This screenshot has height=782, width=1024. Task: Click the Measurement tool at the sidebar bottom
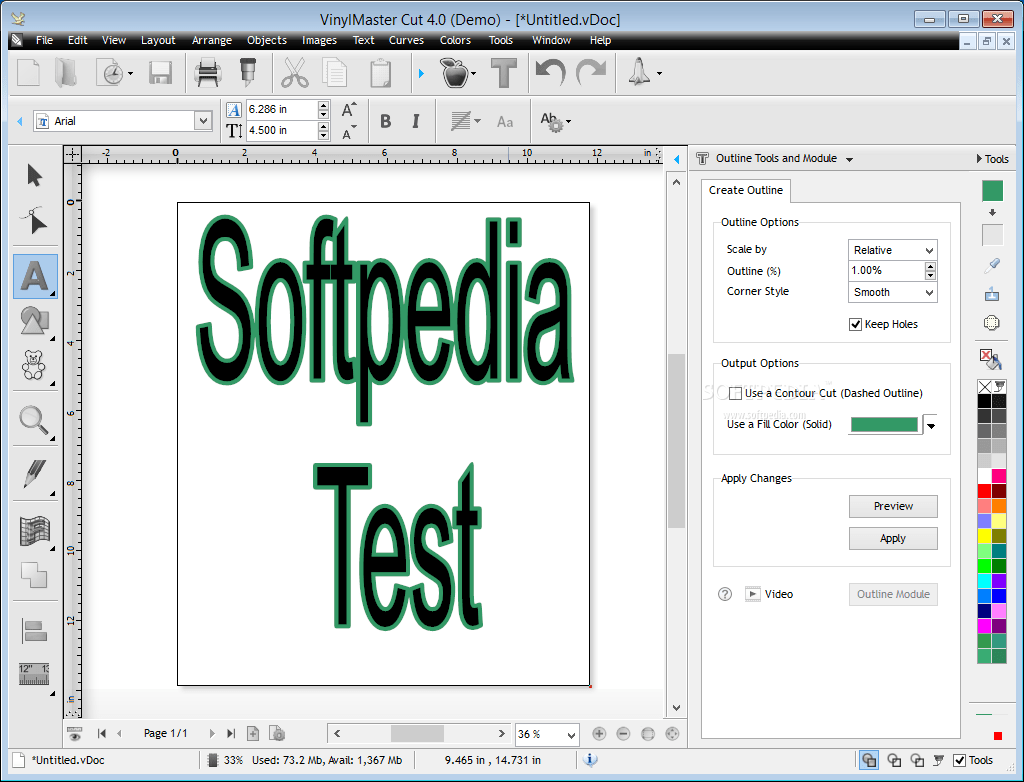(x=33, y=673)
